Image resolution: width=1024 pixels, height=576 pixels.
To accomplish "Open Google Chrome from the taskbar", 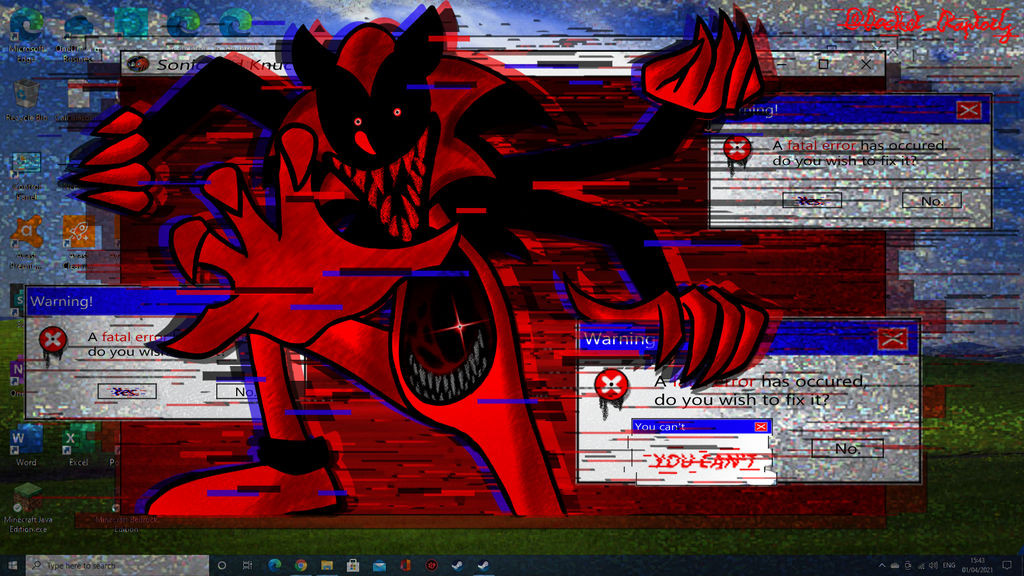I will (300, 563).
